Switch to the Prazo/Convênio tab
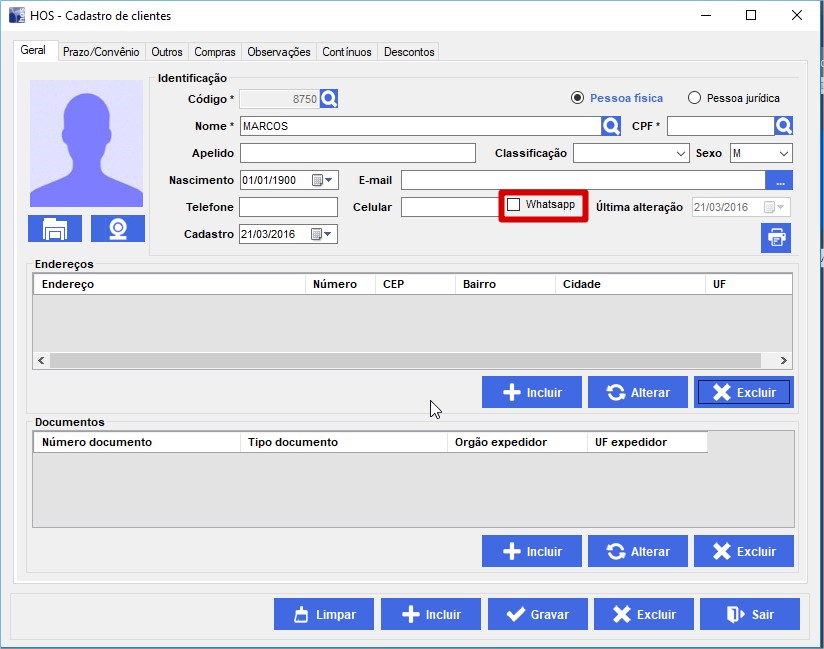824x649 pixels. (x=101, y=52)
